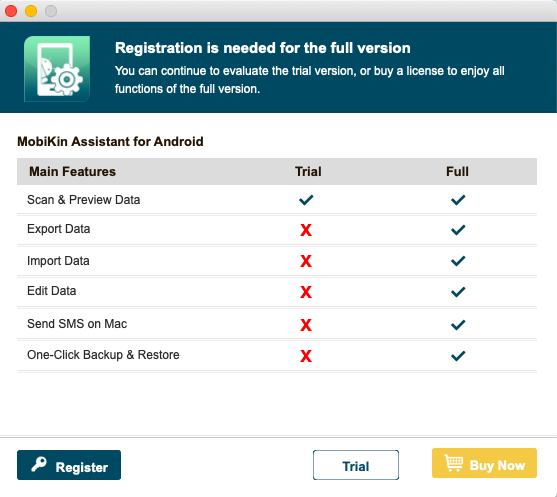The image size is (557, 497).
Task: Click the red X for Import Data
Action: point(306,261)
